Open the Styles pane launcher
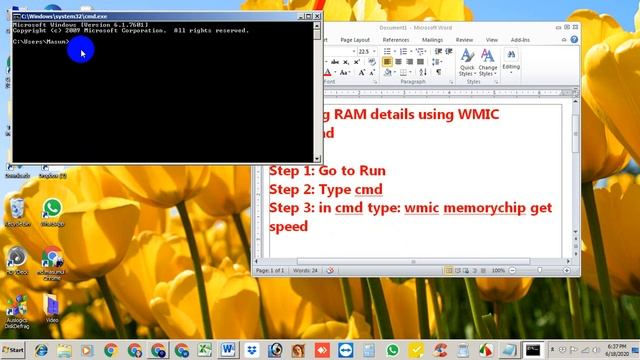This screenshot has height=360, width=640. pos(496,82)
